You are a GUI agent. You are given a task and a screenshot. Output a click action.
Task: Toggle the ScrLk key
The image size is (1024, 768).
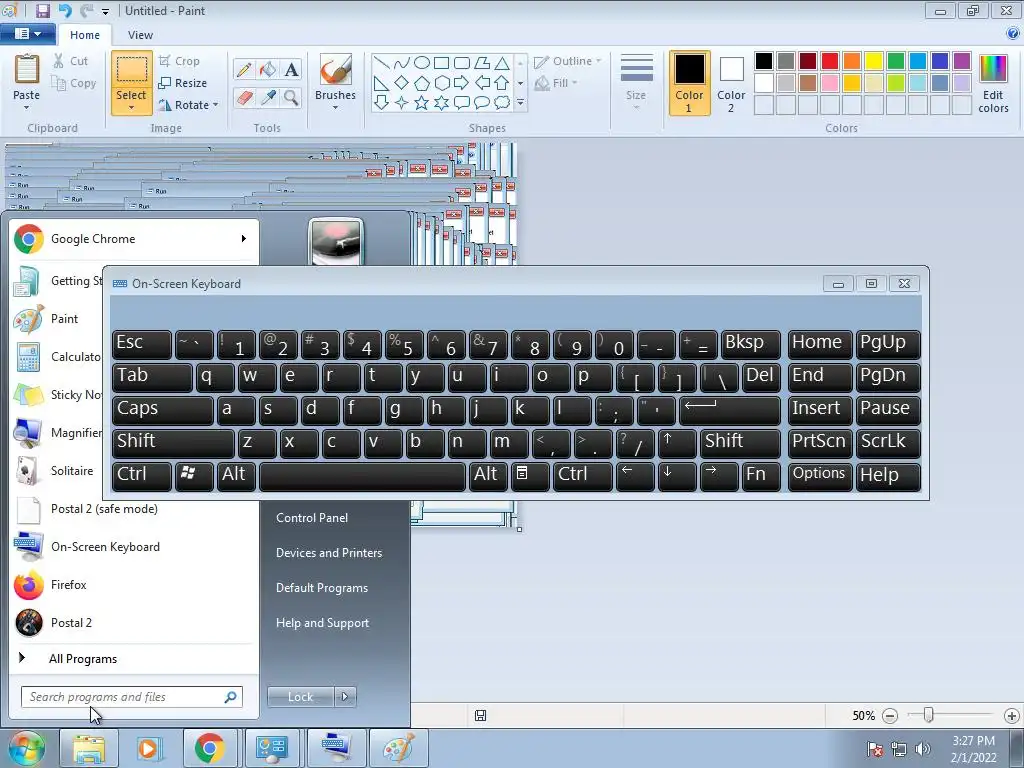[888, 442]
